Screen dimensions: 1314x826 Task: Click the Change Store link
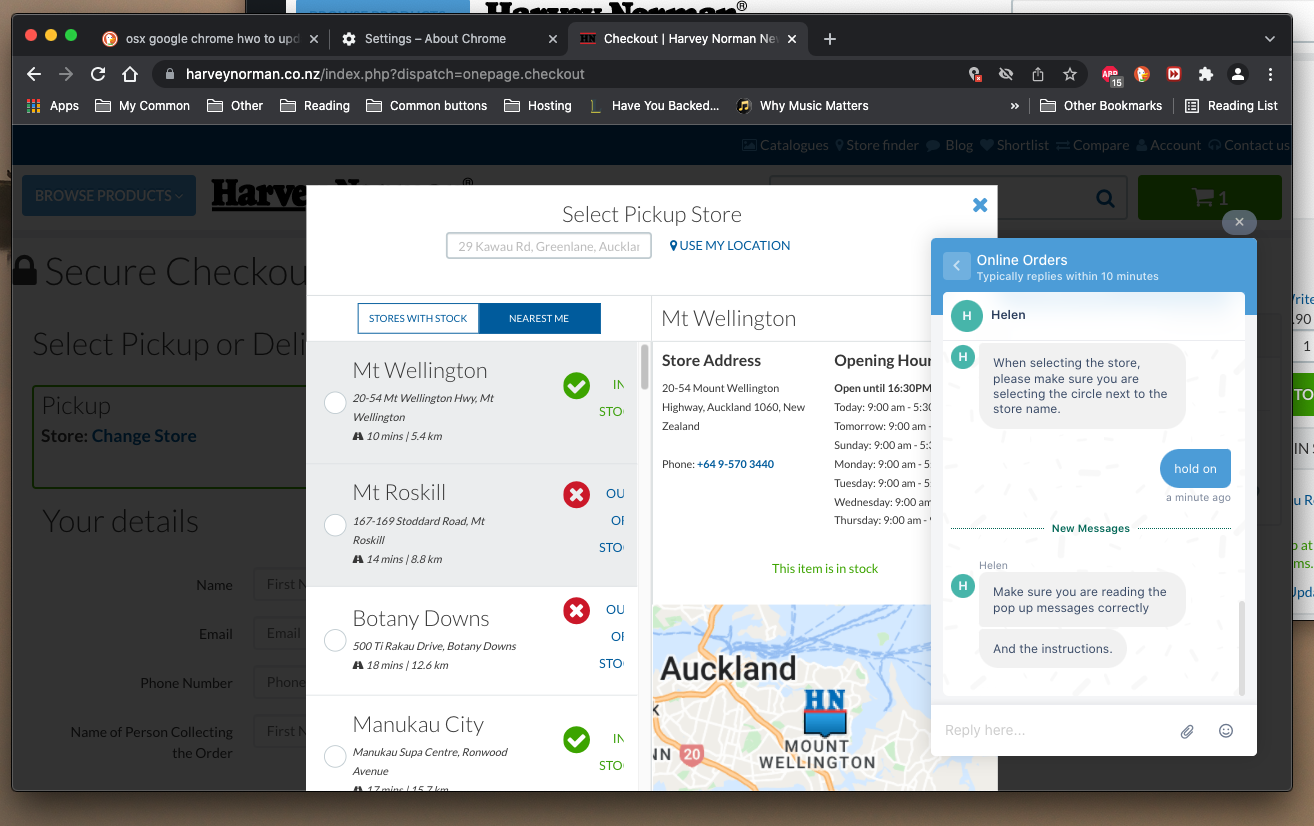pyautogui.click(x=144, y=436)
